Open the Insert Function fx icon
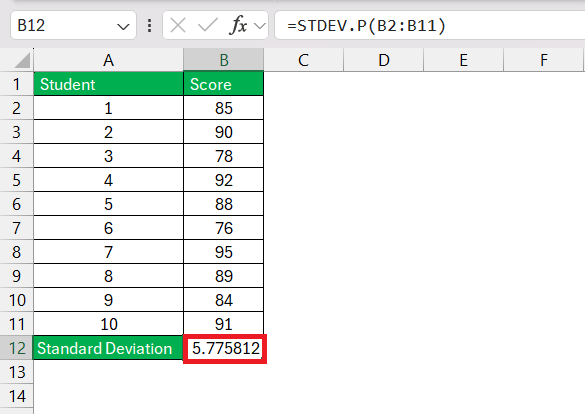Viewport: 585px width, 414px height. coord(239,26)
